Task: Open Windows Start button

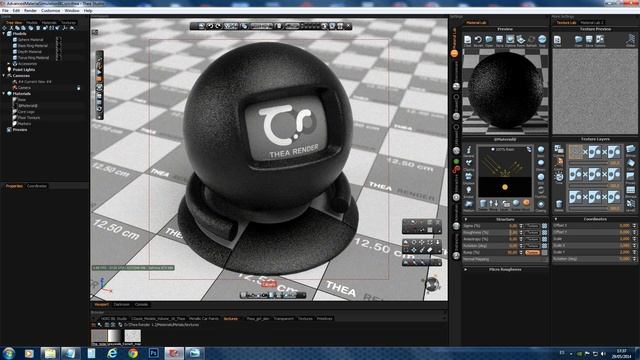Action: (x=9, y=353)
